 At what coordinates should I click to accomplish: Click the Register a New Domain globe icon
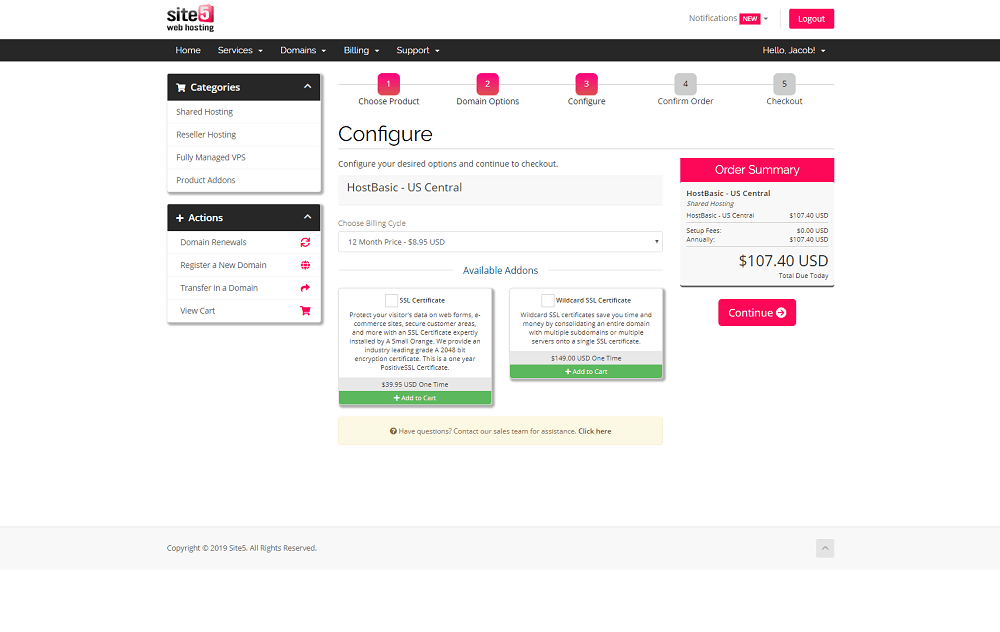point(305,265)
